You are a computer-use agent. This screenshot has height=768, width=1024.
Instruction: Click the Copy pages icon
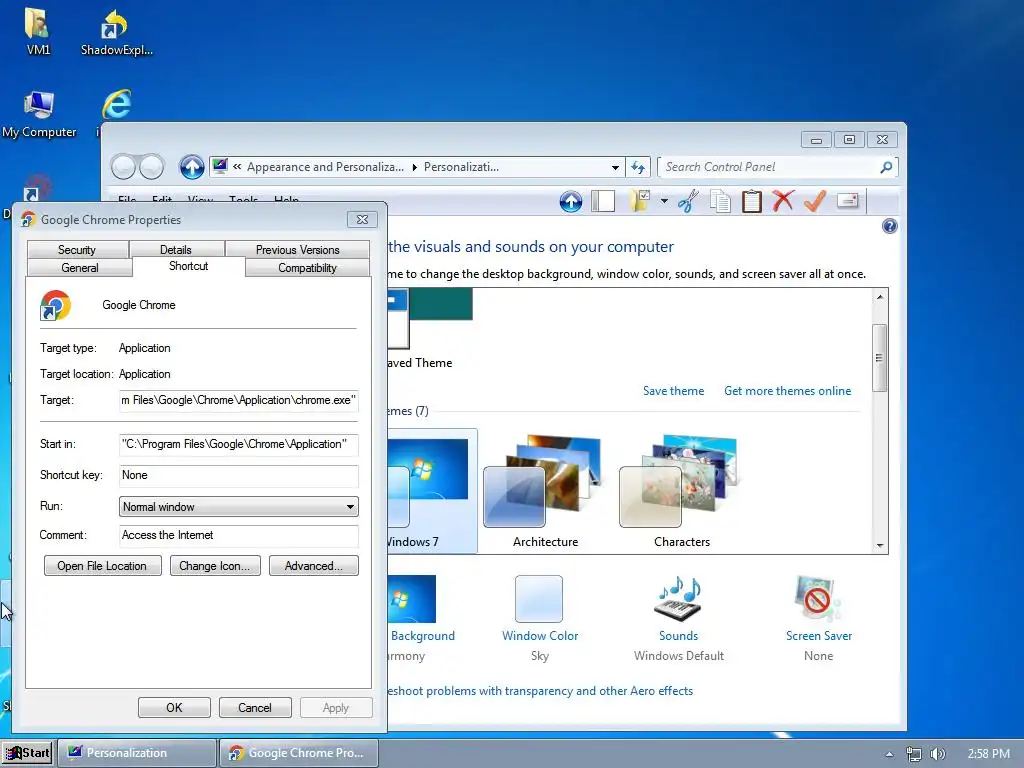tap(720, 201)
